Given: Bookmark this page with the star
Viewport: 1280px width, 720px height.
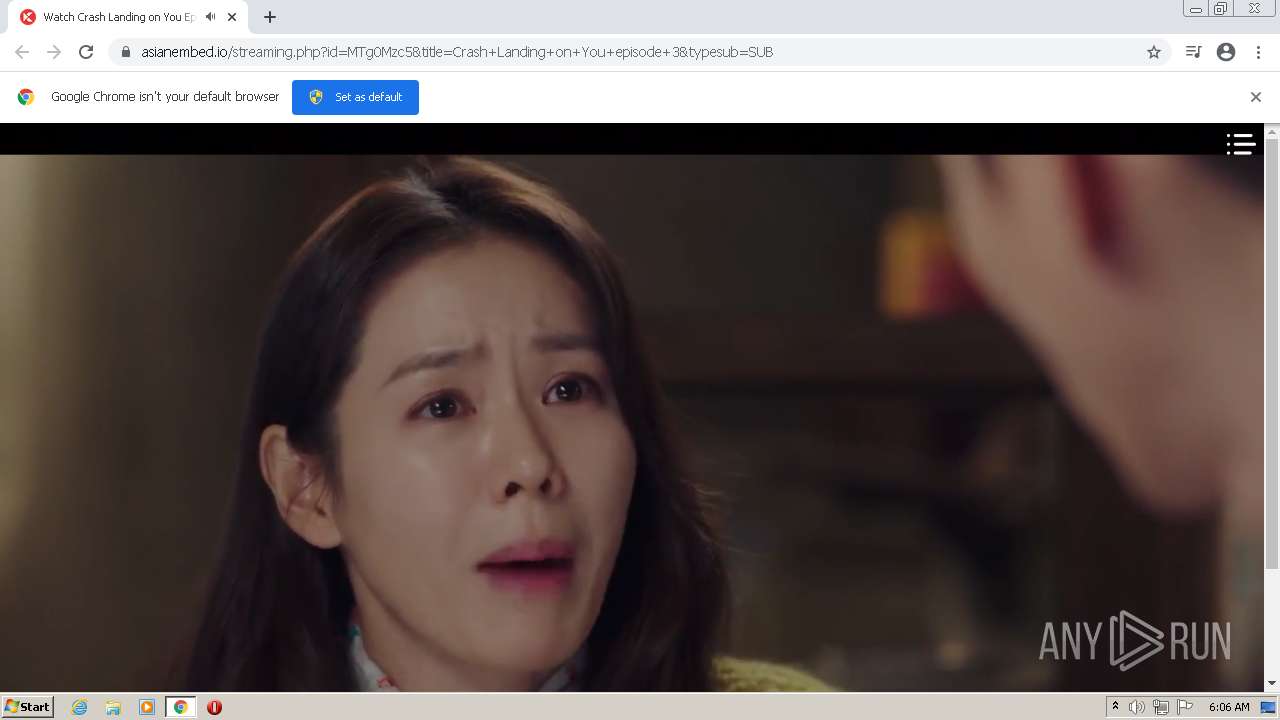Looking at the screenshot, I should click(1154, 52).
